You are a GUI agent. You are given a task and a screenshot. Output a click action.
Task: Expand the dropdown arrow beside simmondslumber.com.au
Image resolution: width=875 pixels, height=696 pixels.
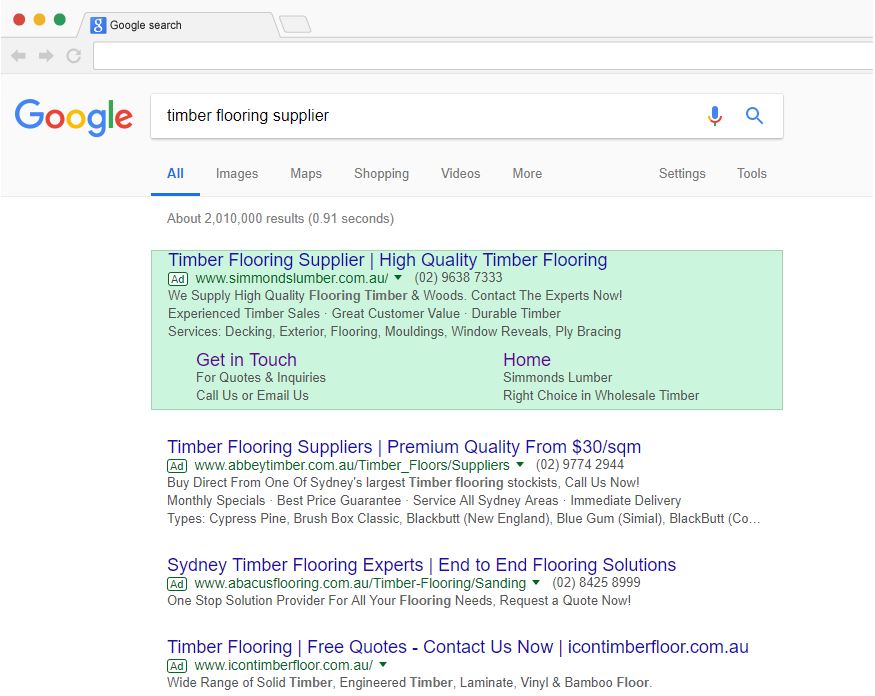coord(398,277)
